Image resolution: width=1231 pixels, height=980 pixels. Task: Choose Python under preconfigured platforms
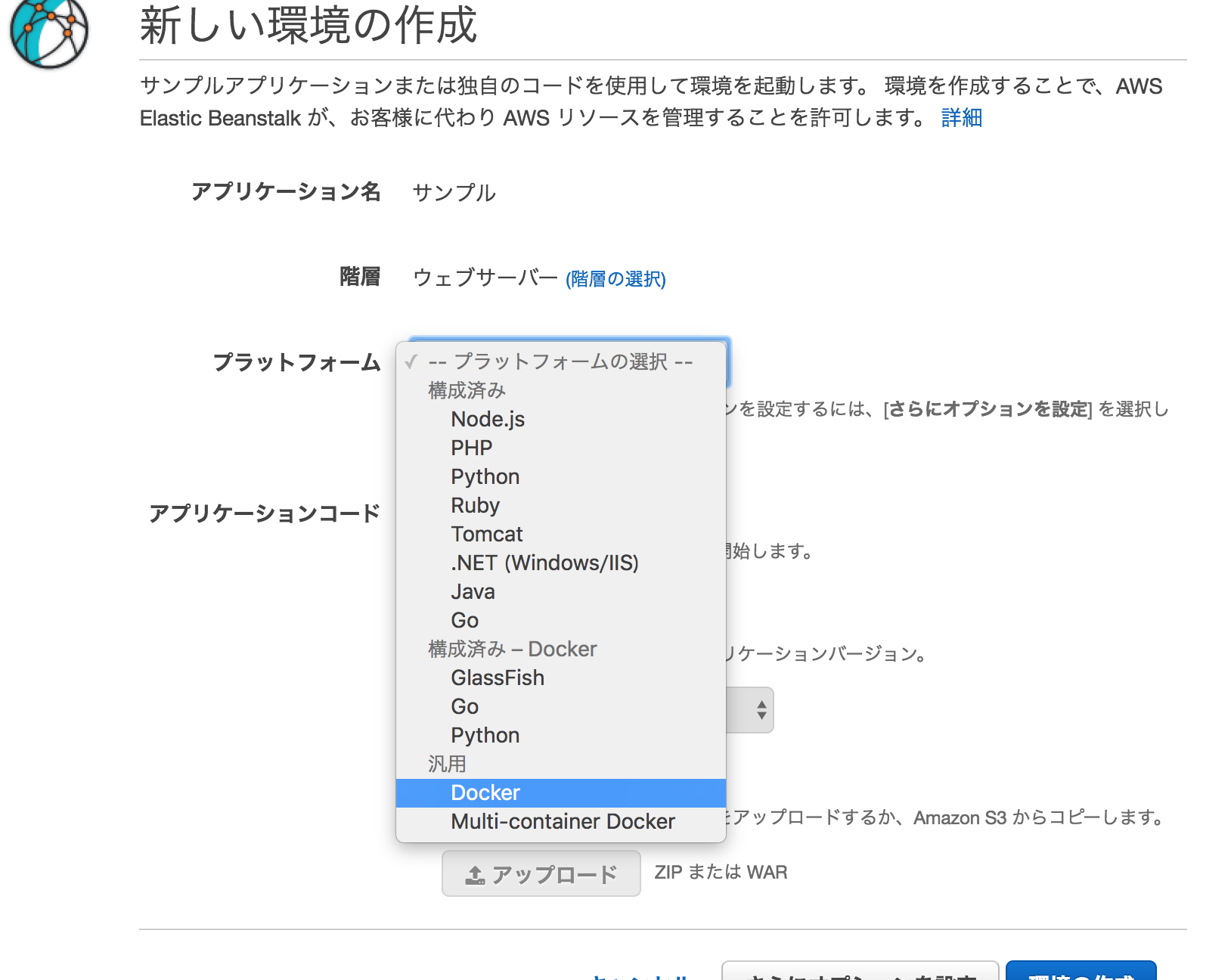(x=560, y=476)
